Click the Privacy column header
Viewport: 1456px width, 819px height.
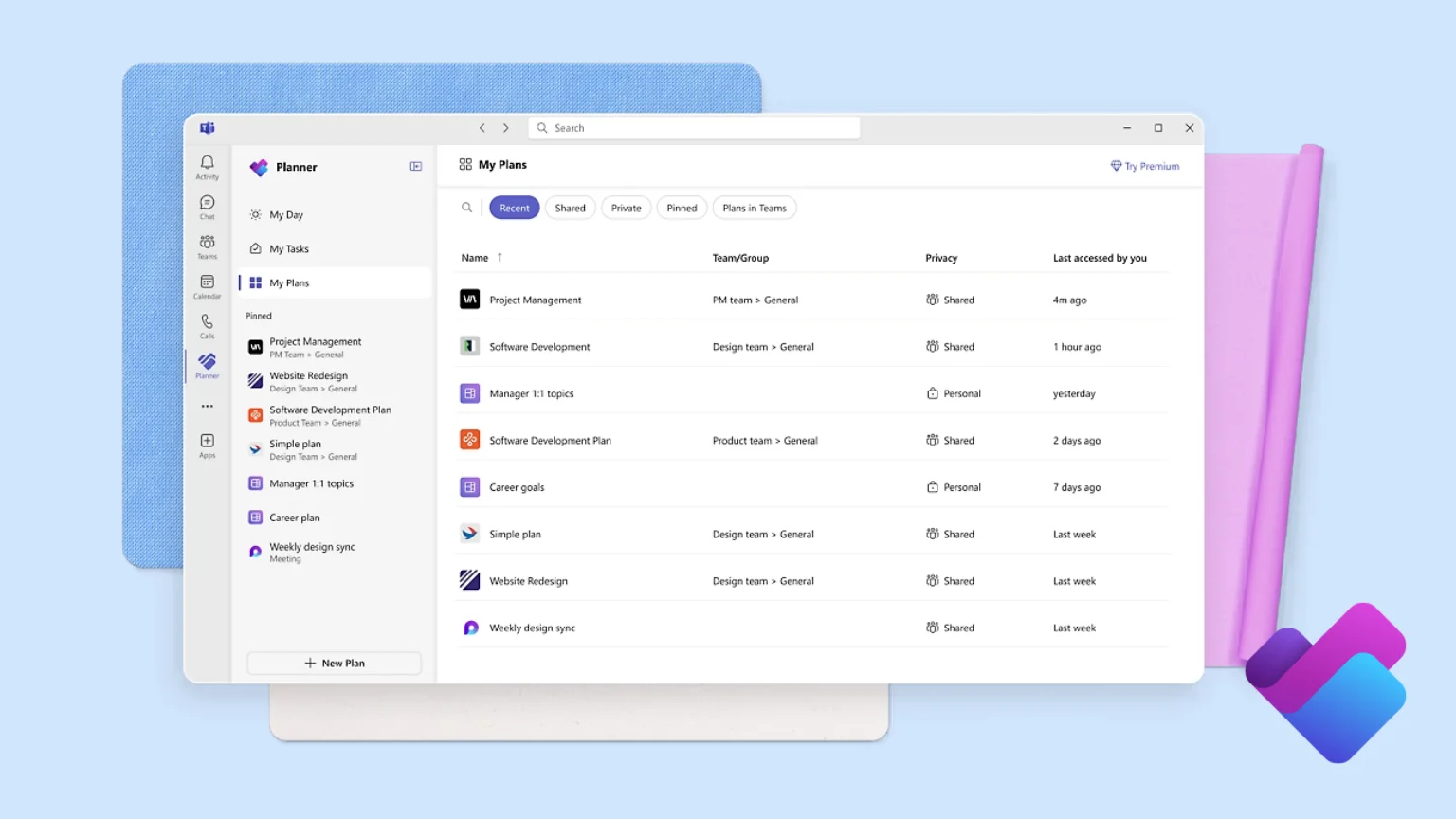pyautogui.click(x=941, y=258)
